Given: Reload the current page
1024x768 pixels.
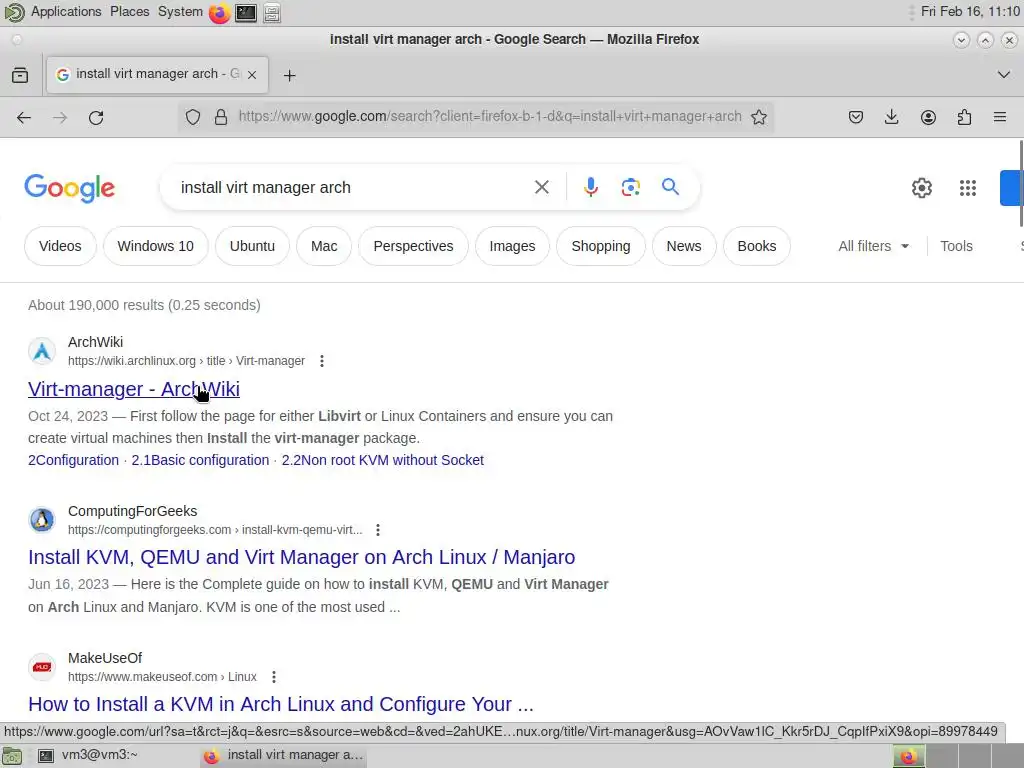Looking at the screenshot, I should (96, 118).
